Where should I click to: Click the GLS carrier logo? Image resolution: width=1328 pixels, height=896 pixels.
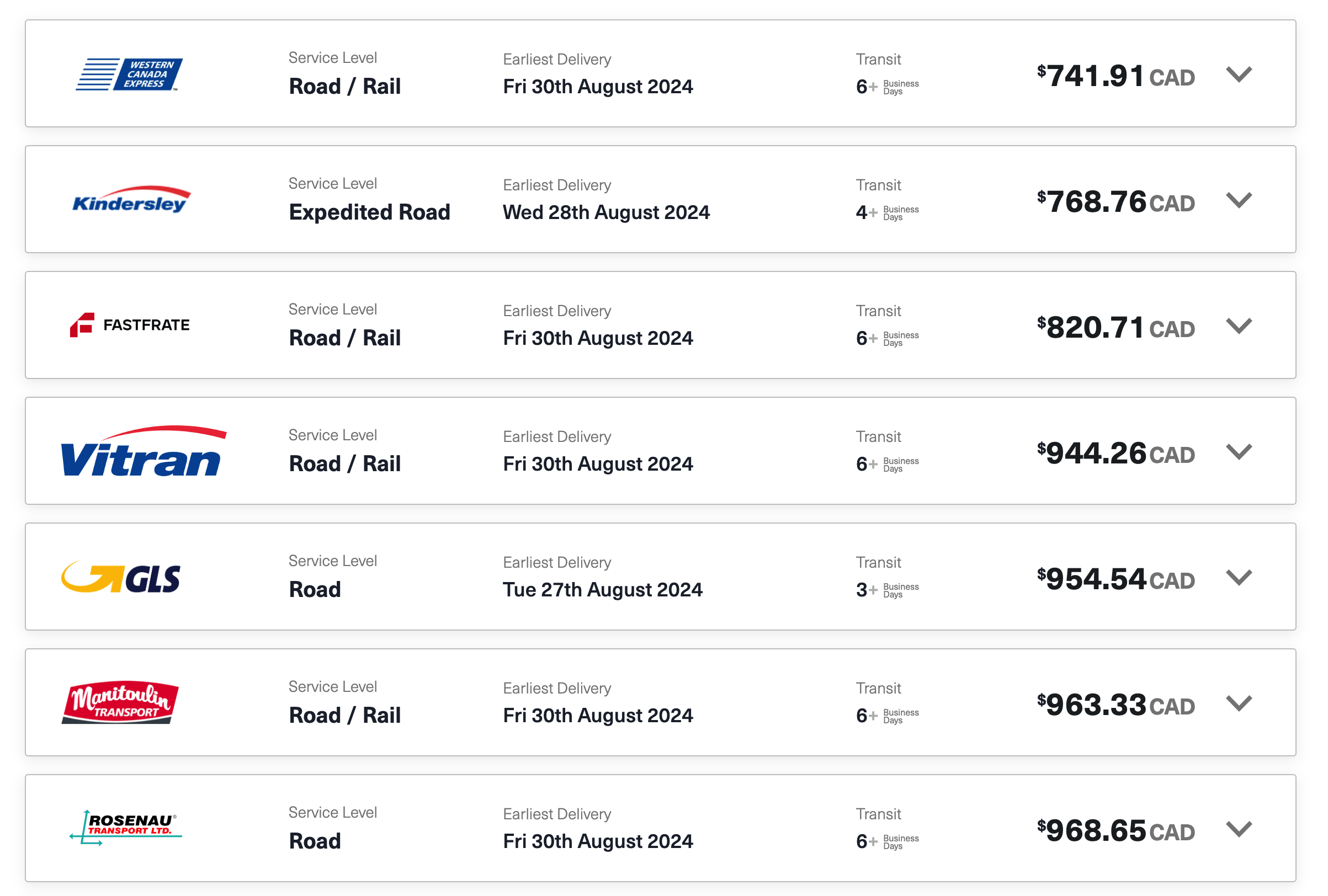pos(121,579)
